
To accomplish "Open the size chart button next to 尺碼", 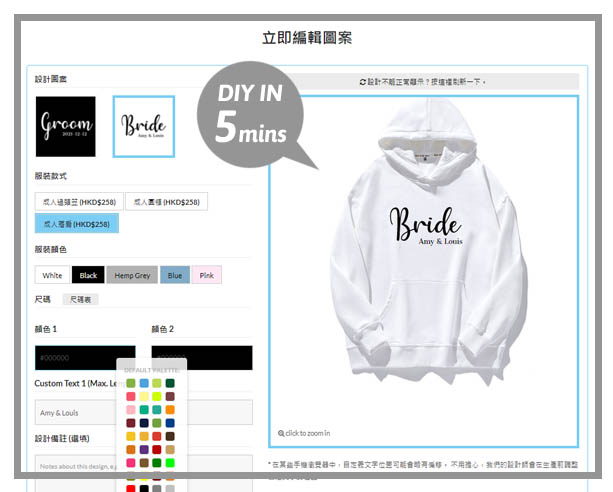I will pyautogui.click(x=80, y=300).
